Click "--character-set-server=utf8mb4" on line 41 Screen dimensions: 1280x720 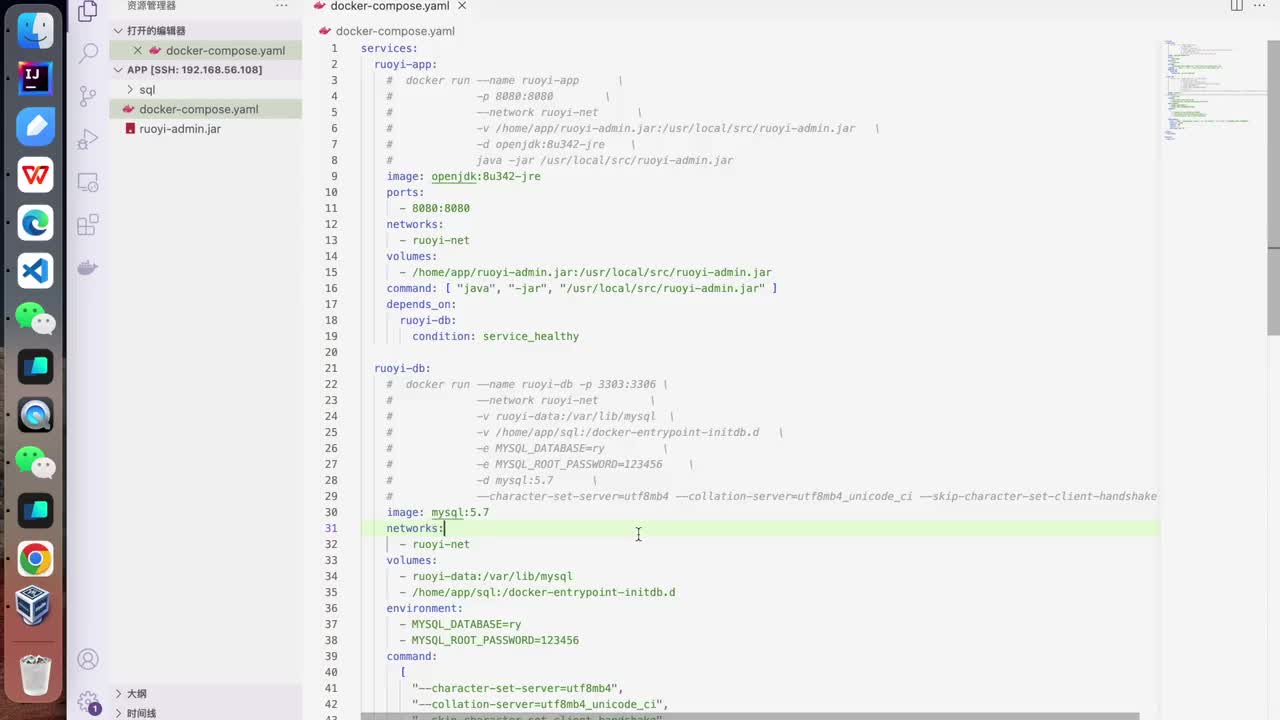point(518,688)
